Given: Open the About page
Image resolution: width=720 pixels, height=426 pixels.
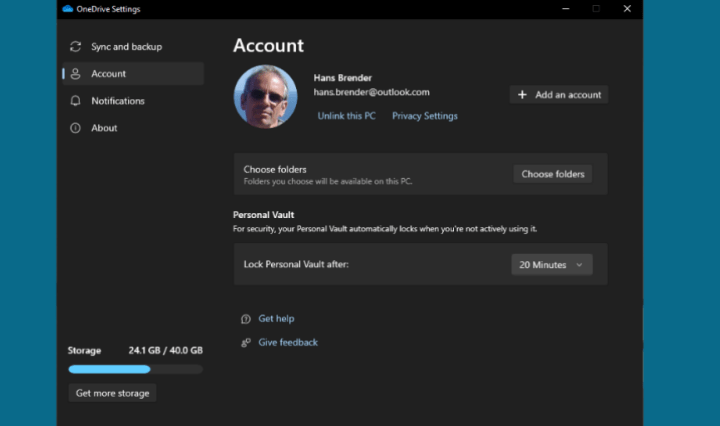Looking at the screenshot, I should click(104, 128).
